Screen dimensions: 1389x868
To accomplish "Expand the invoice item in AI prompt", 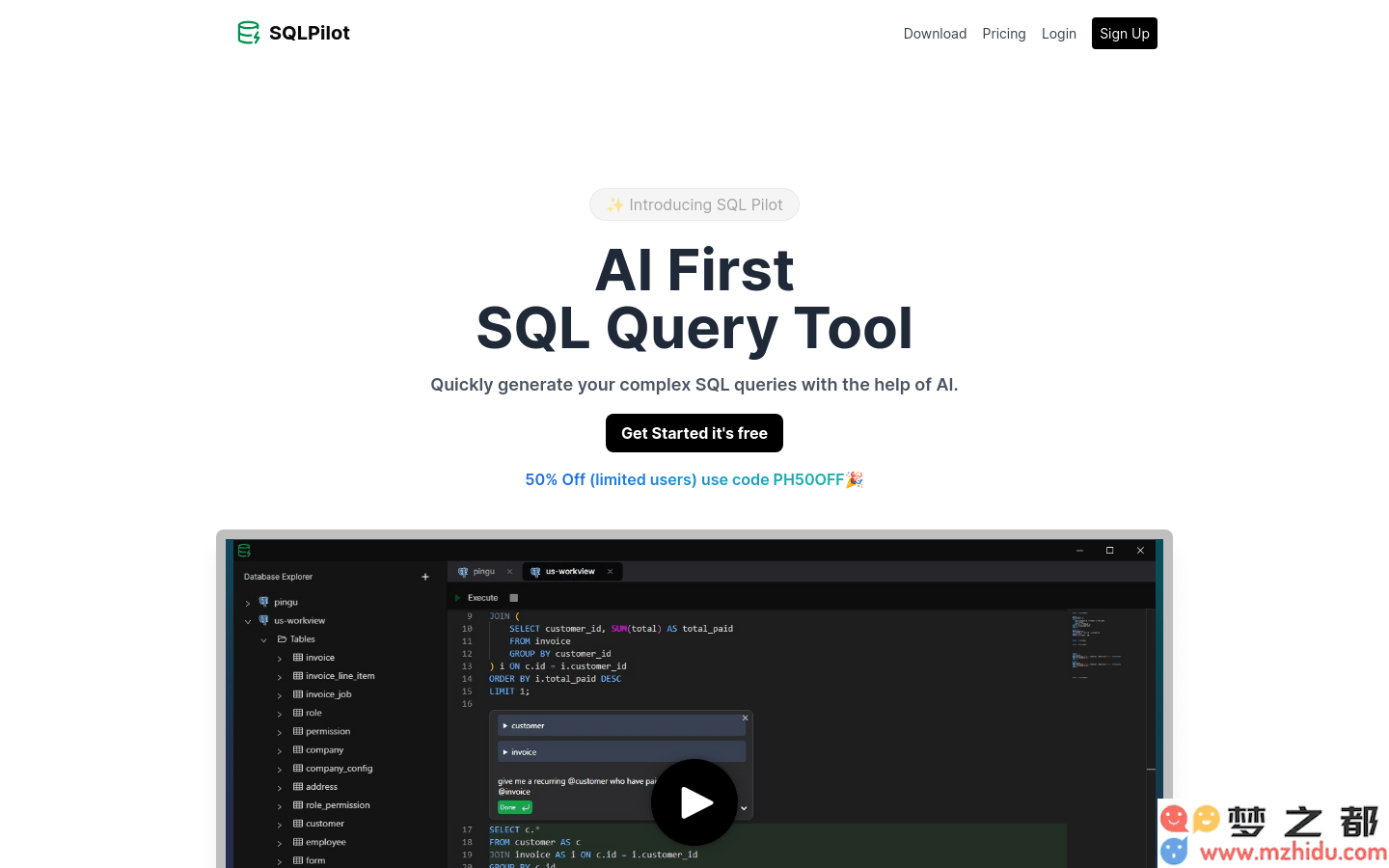I will (622, 751).
